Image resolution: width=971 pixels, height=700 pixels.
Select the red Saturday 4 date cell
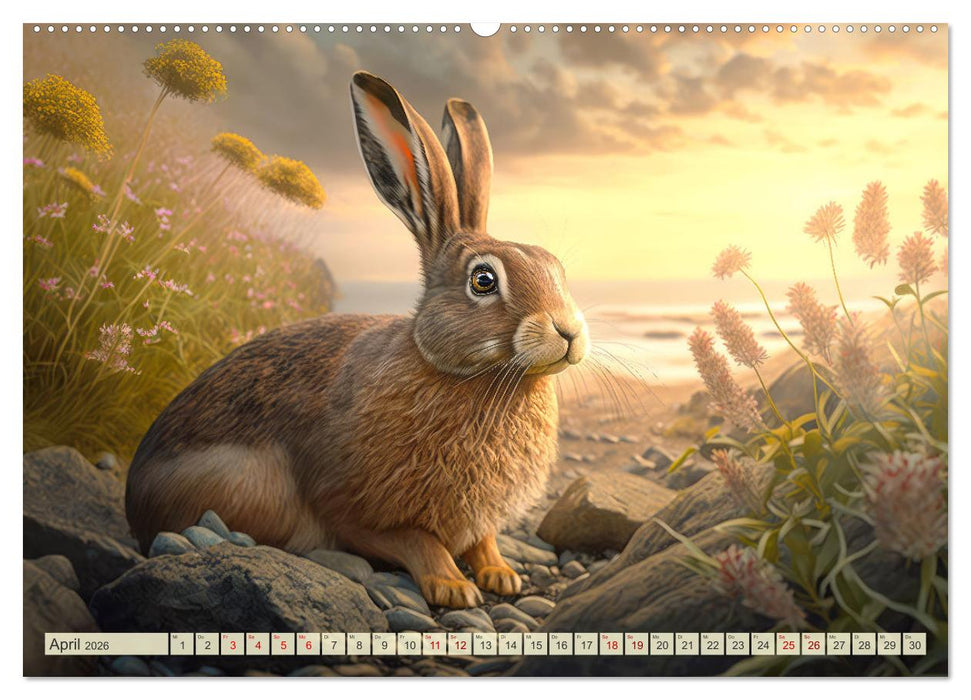(x=257, y=647)
